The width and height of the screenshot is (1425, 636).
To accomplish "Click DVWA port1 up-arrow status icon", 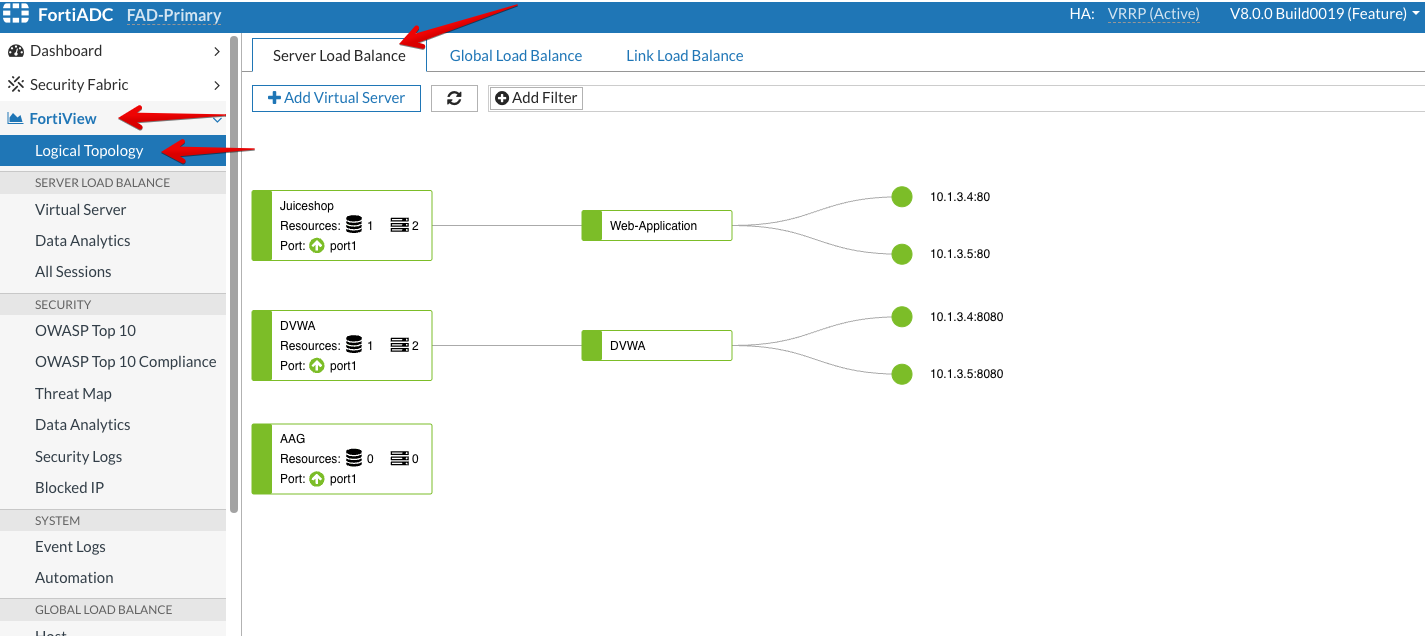I will click(317, 366).
